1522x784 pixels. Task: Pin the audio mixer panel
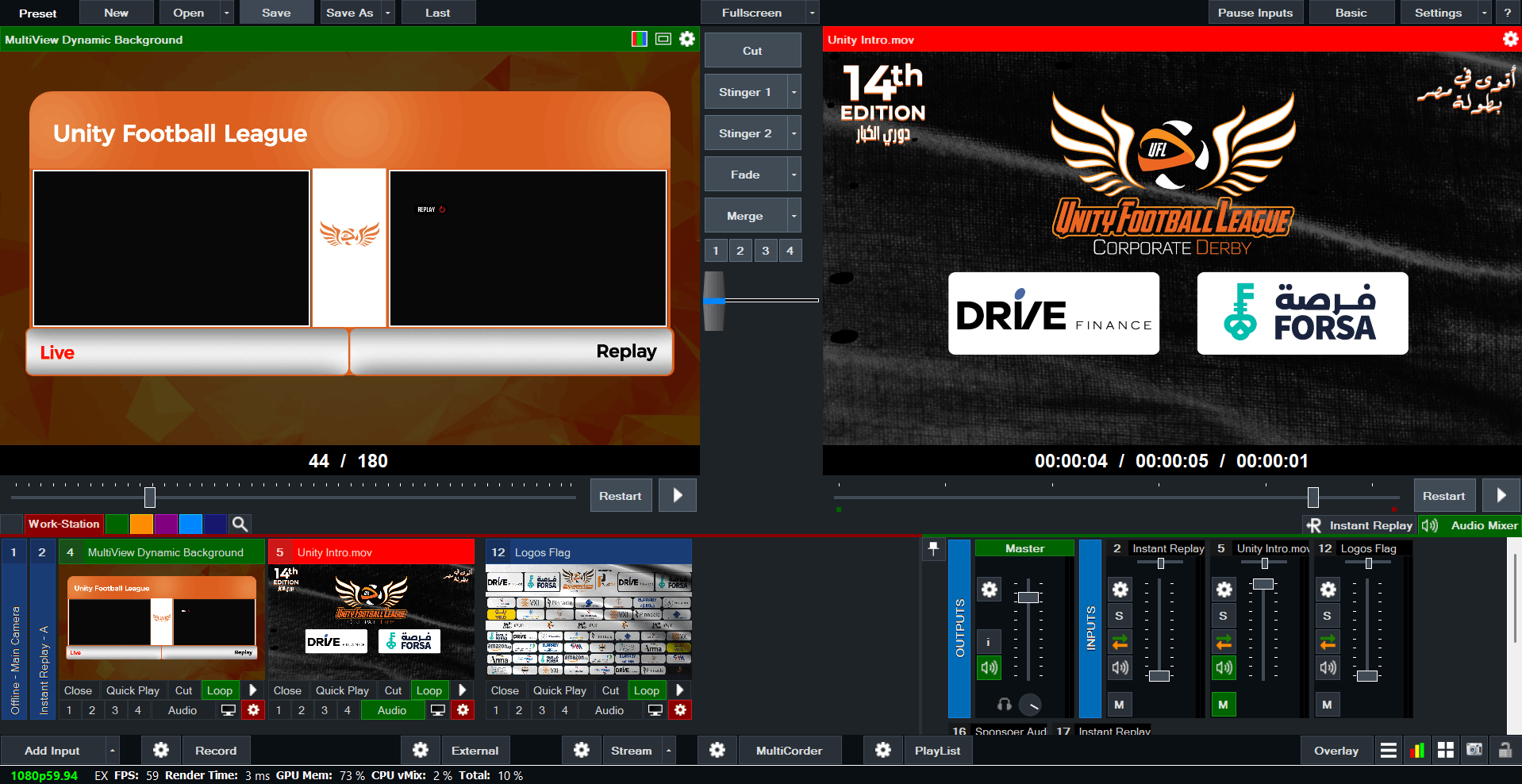(933, 549)
